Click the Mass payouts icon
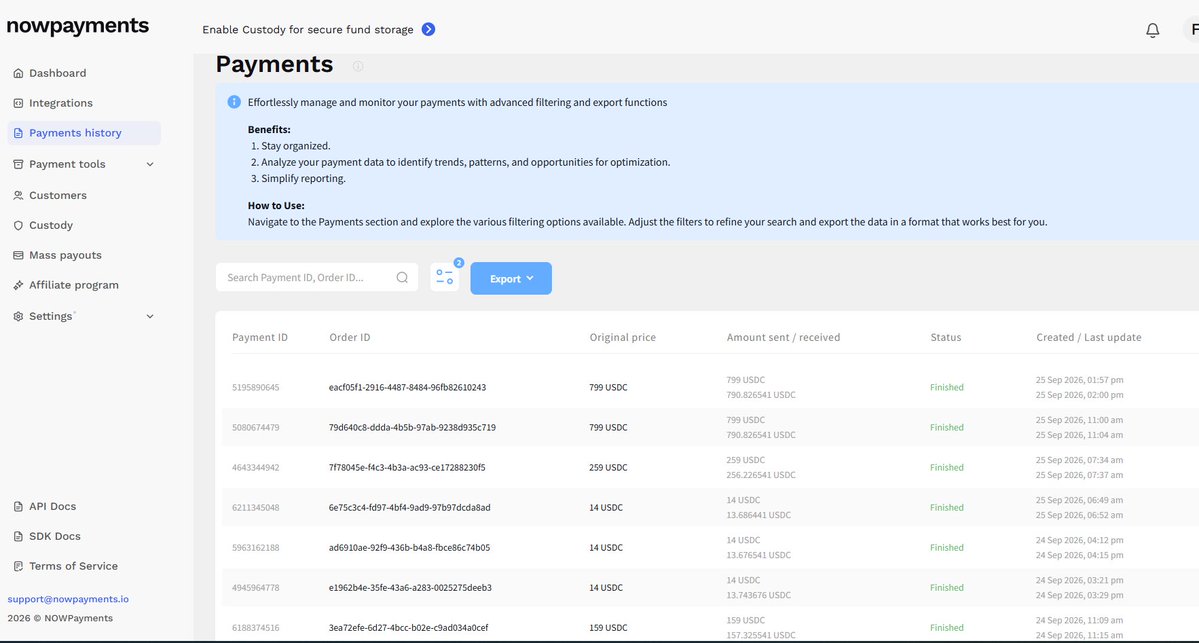The height and width of the screenshot is (643, 1199). [x=18, y=255]
